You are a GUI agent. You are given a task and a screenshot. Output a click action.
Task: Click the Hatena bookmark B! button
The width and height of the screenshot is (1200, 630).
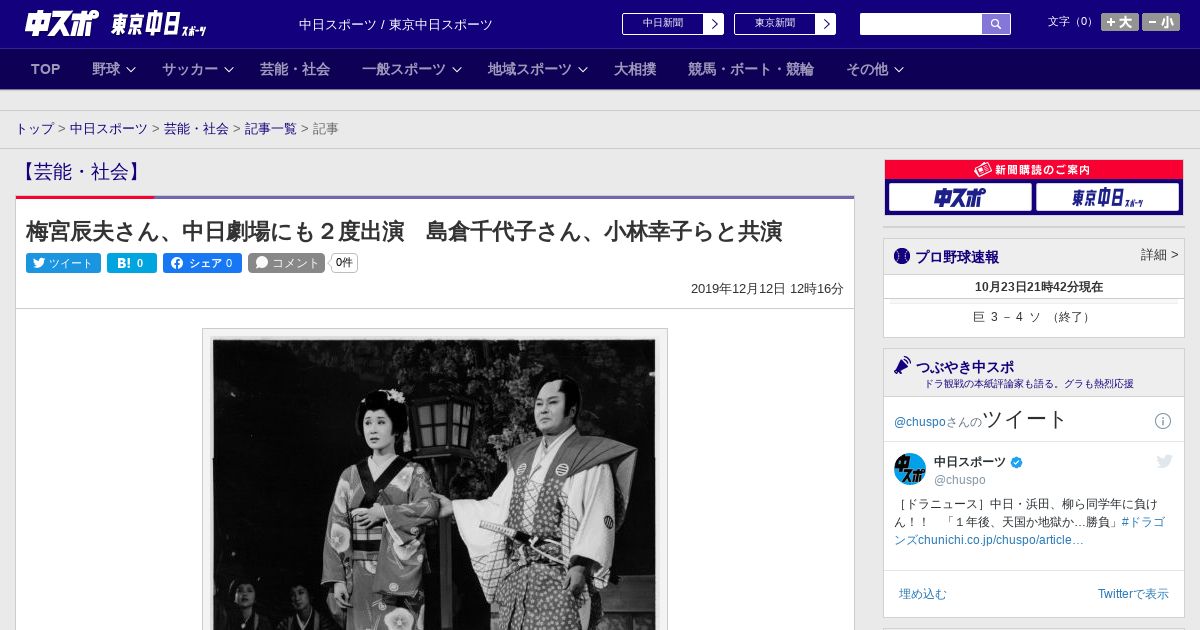coord(132,263)
